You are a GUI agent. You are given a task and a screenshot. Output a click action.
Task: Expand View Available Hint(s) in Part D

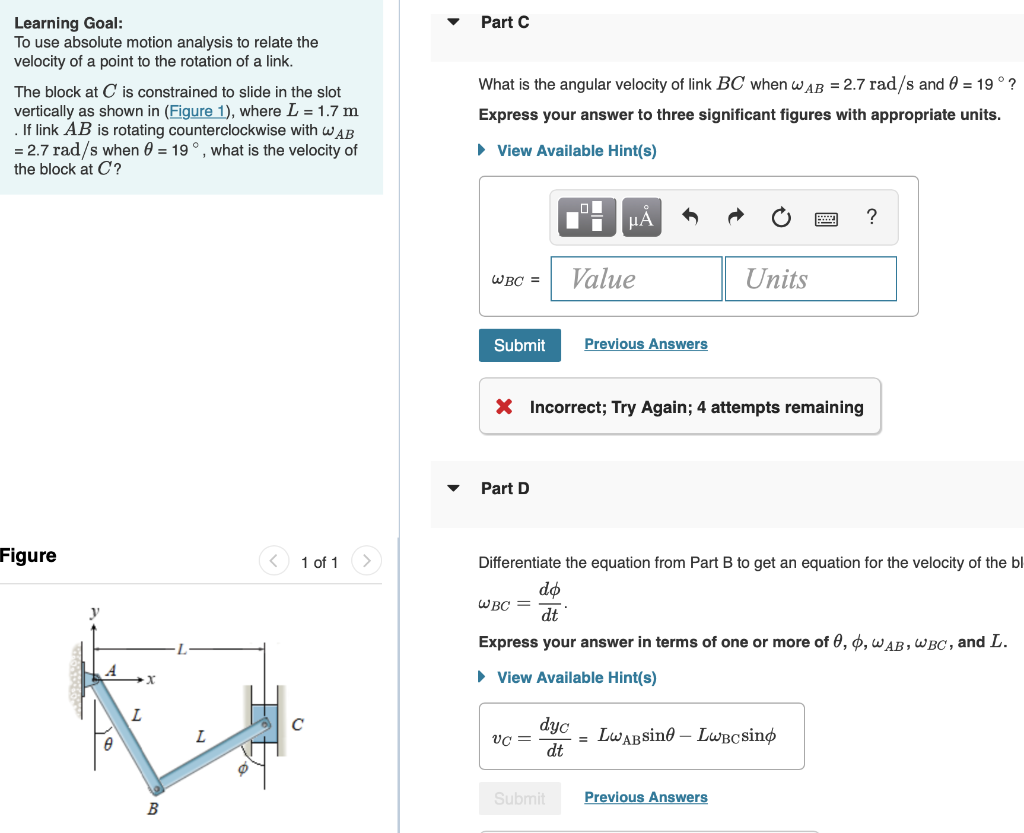pos(576,677)
